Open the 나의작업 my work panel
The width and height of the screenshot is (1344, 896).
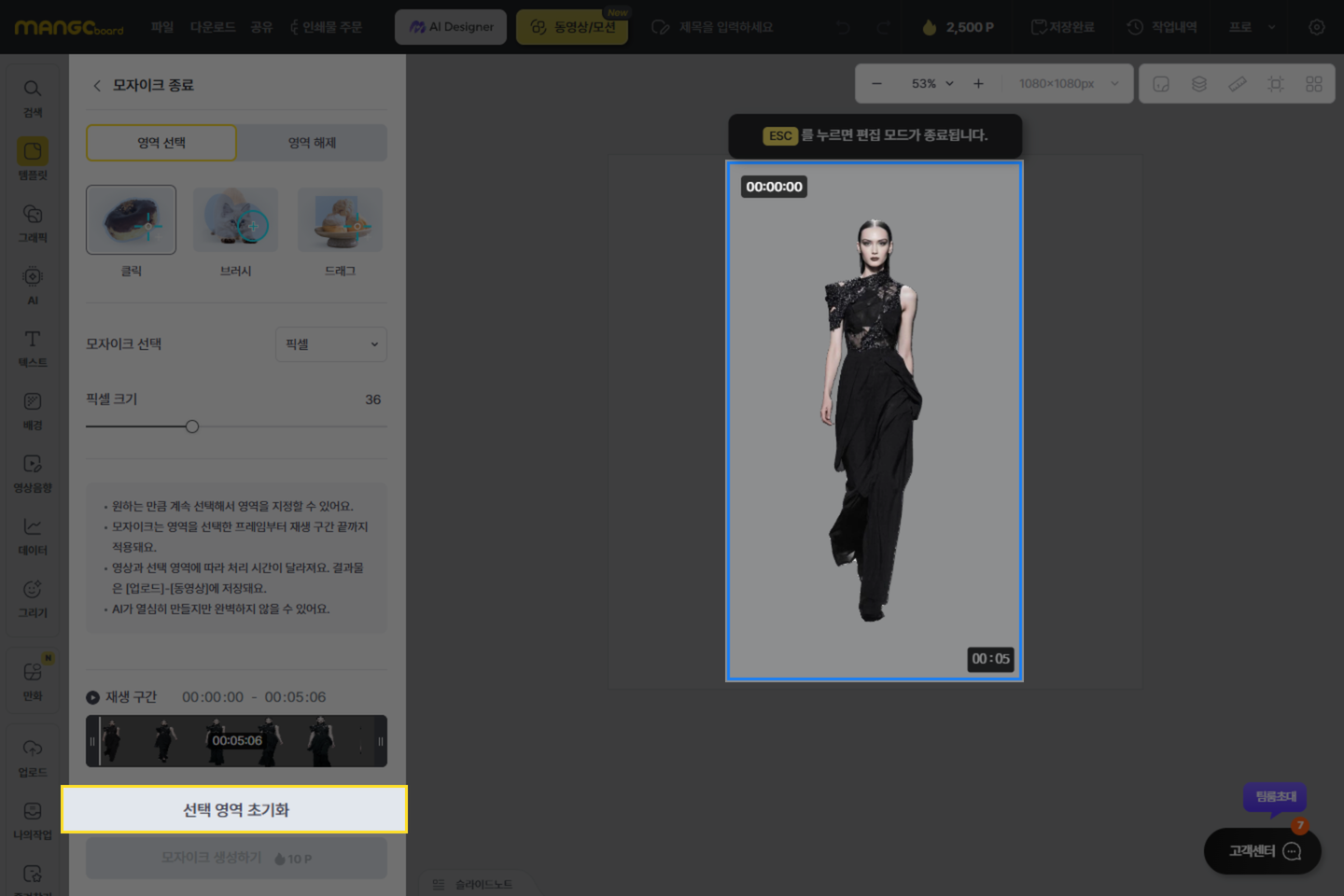pyautogui.click(x=33, y=820)
